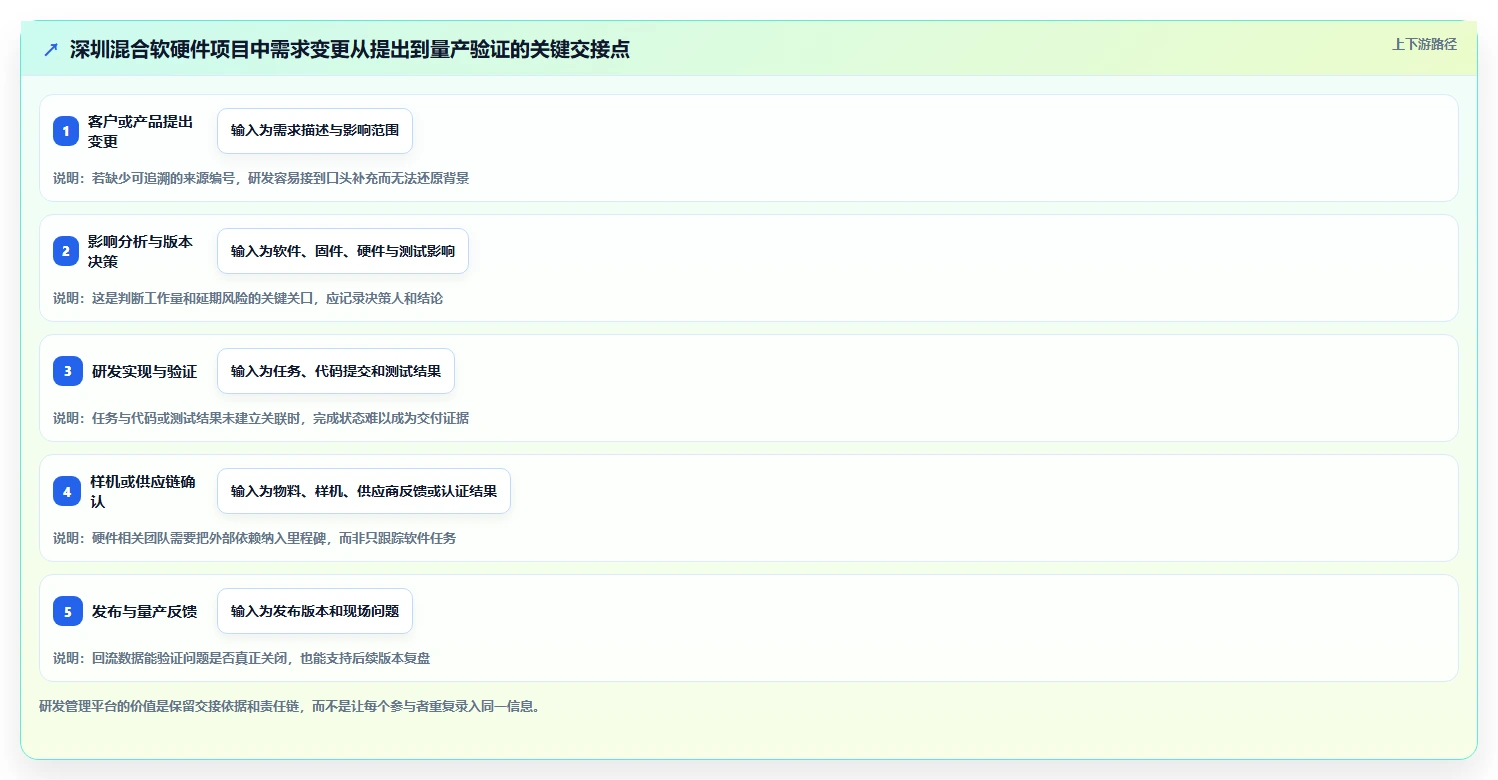Select the heading 深圳混合软硬件项目中需求变更从提出到量产验证的关键交接点

[x=350, y=49]
